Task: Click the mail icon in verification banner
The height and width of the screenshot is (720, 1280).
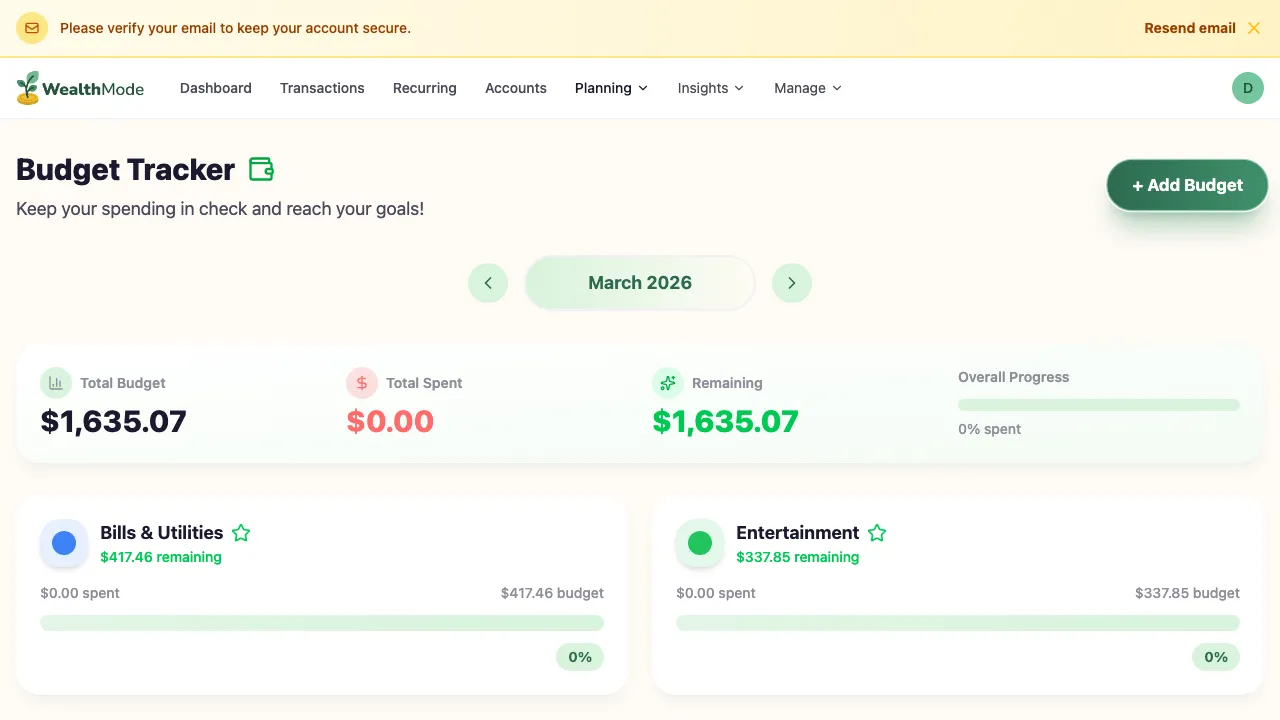Action: point(32,28)
